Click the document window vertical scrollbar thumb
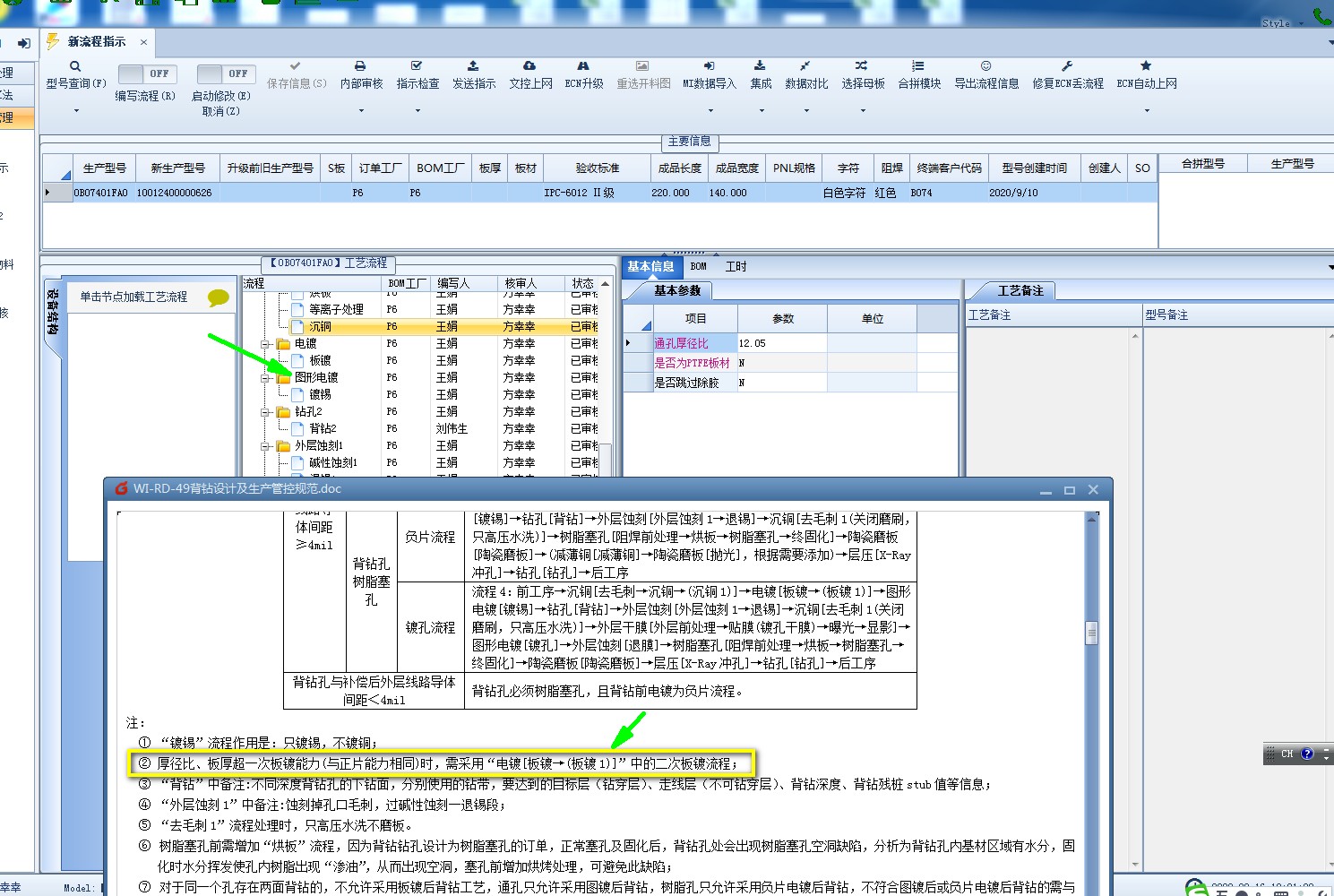The image size is (1334, 896). [1091, 633]
